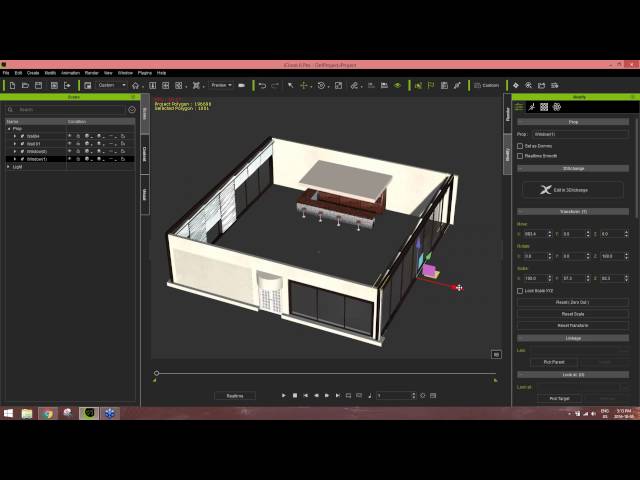Toggle the loop playback control
The width and height of the screenshot is (640, 480).
348,396
